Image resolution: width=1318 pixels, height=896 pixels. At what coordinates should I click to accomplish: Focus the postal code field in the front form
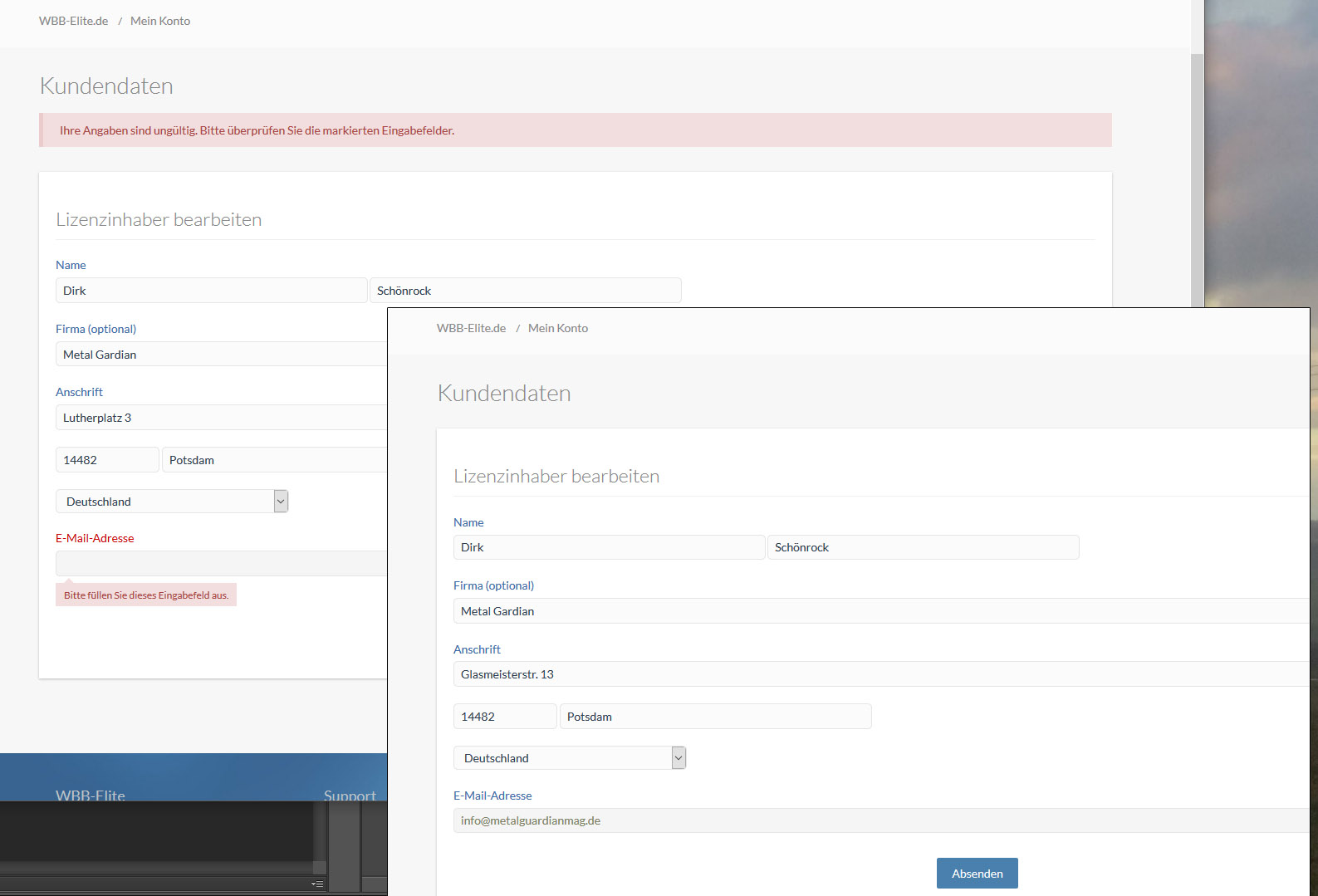(x=505, y=717)
